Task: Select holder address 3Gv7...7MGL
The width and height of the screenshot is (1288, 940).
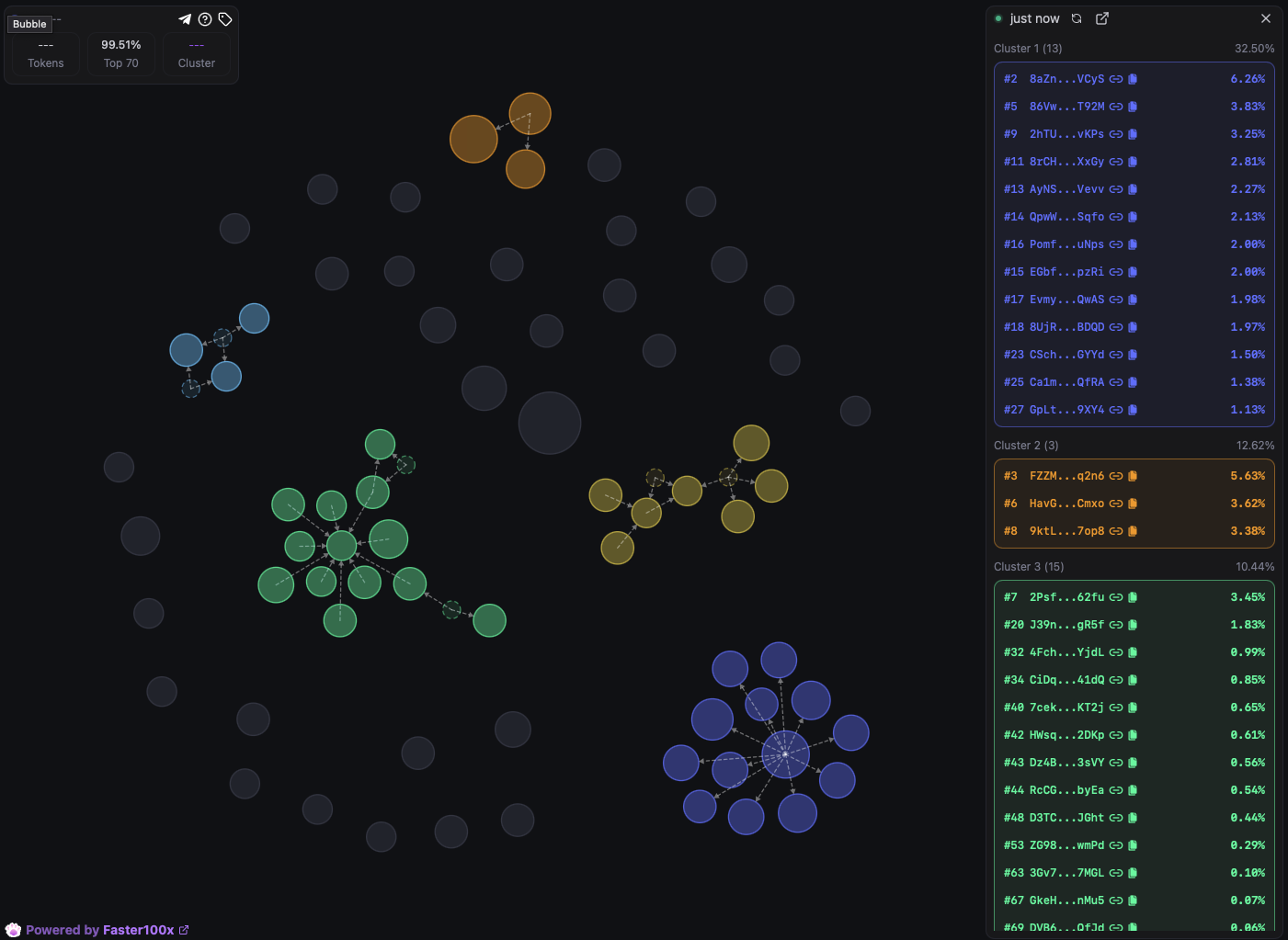Action: [x=1067, y=873]
